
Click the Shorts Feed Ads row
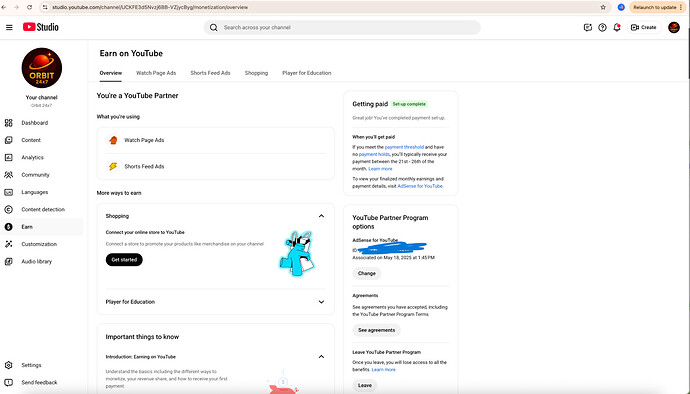[216, 166]
